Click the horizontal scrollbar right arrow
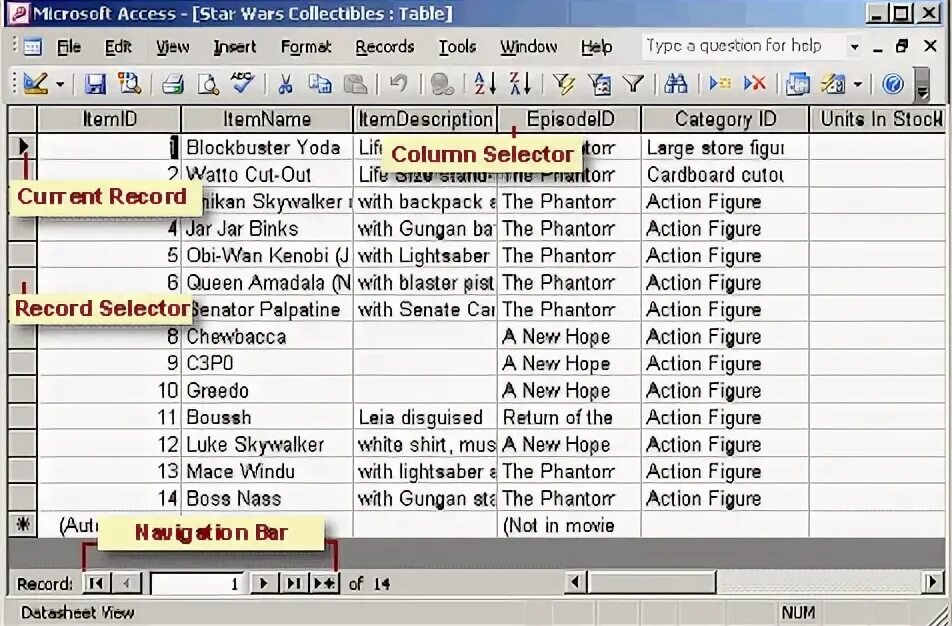The image size is (952, 626). 933,583
